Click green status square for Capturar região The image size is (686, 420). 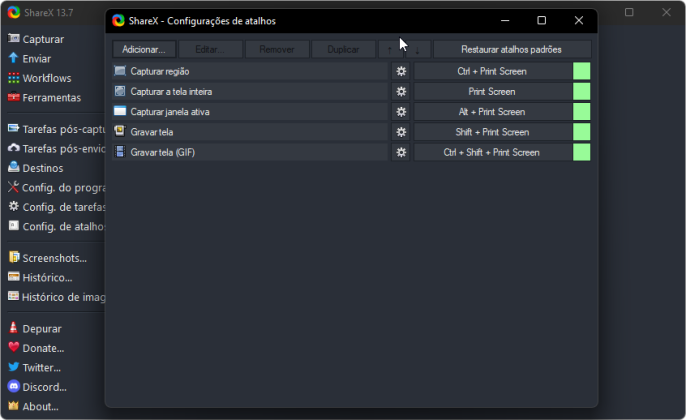582,71
